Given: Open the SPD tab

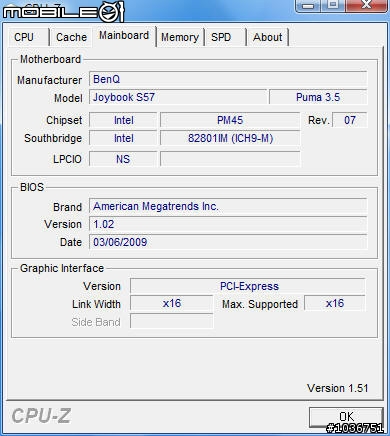Looking at the screenshot, I should 225,37.
